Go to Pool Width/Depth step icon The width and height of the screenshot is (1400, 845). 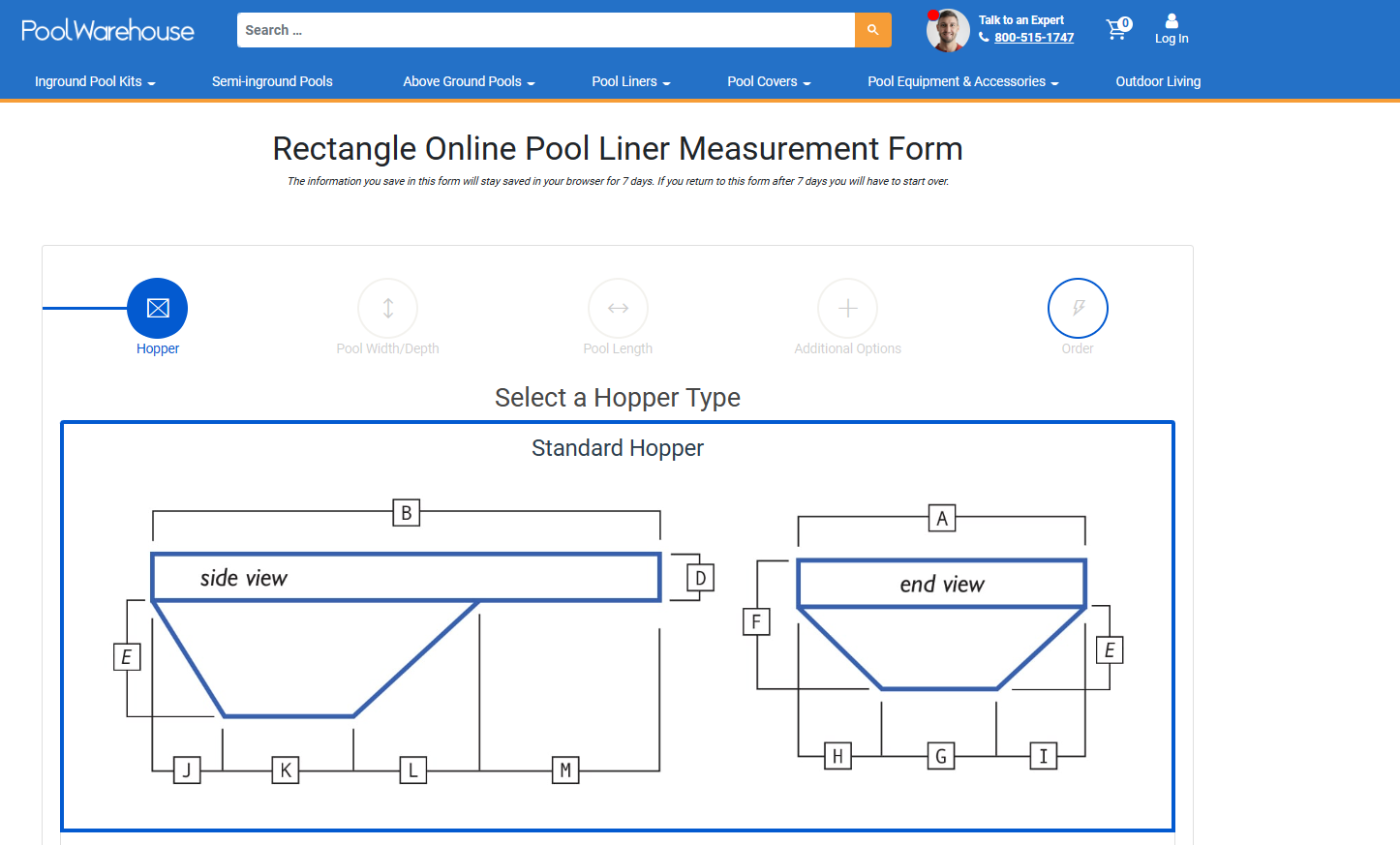coord(387,308)
